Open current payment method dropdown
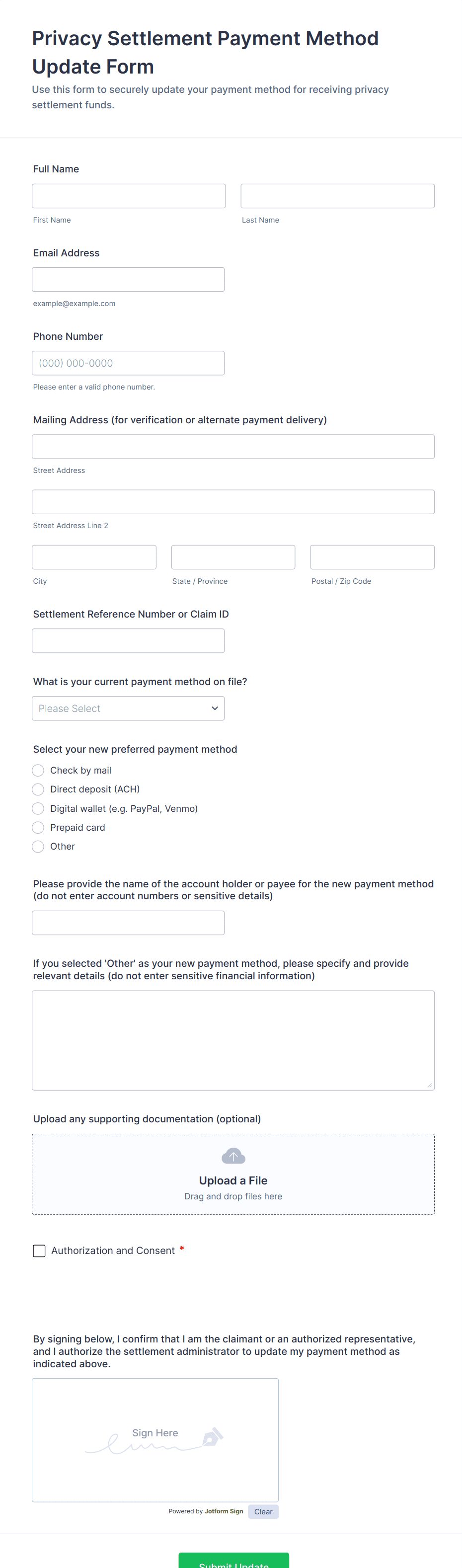The height and width of the screenshot is (1568, 462). click(x=128, y=708)
